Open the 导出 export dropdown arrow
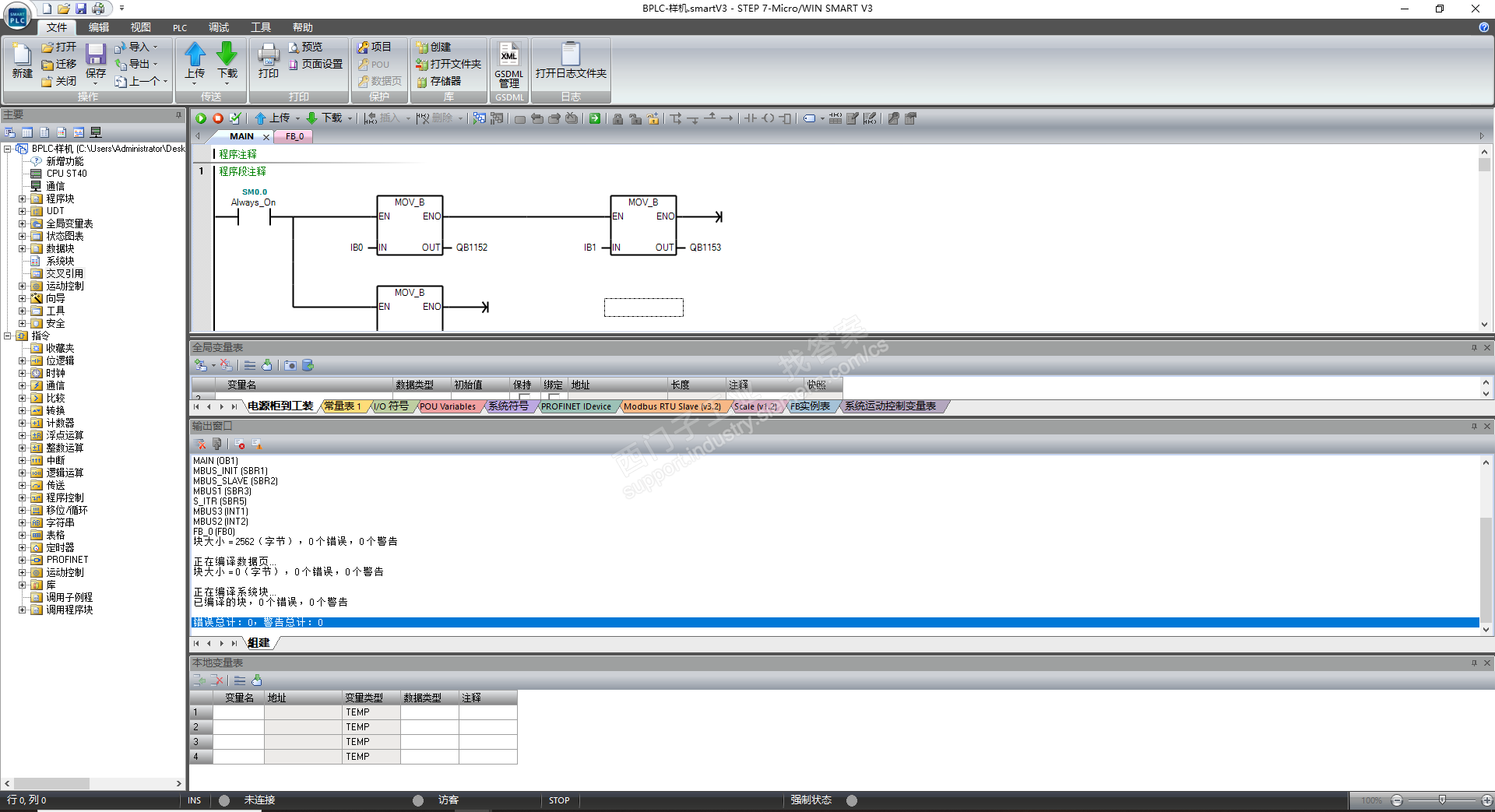Viewport: 1495px width, 812px height. click(156, 64)
